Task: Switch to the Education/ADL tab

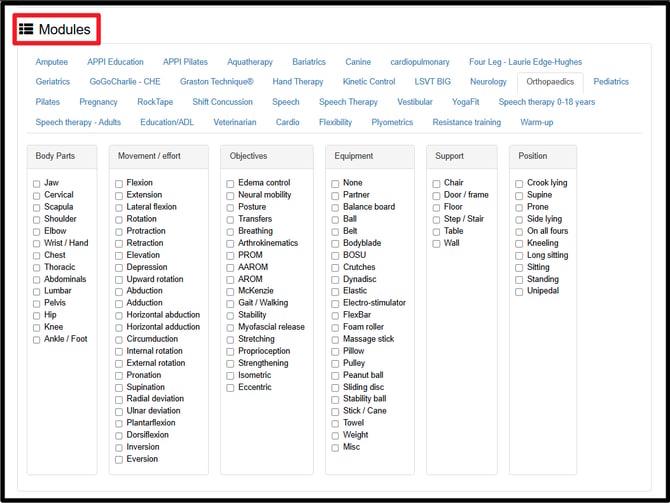Action: 167,122
